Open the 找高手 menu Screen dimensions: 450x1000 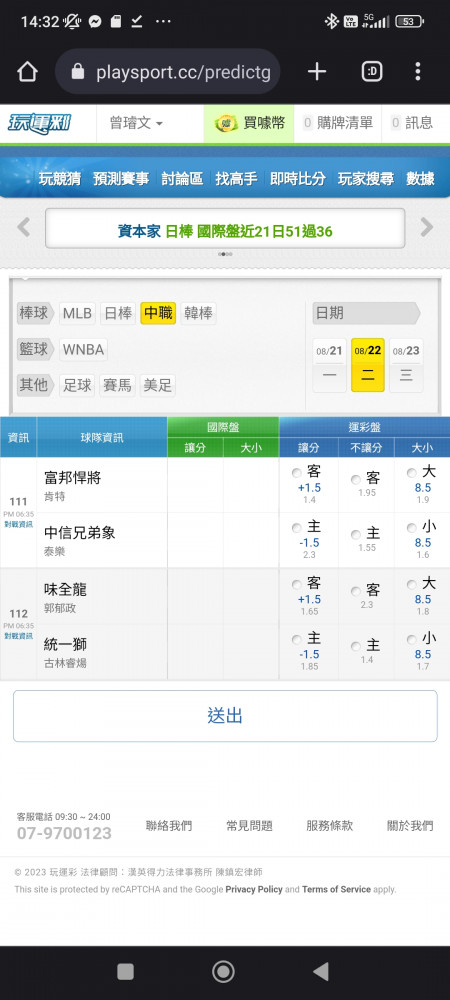coord(236,179)
